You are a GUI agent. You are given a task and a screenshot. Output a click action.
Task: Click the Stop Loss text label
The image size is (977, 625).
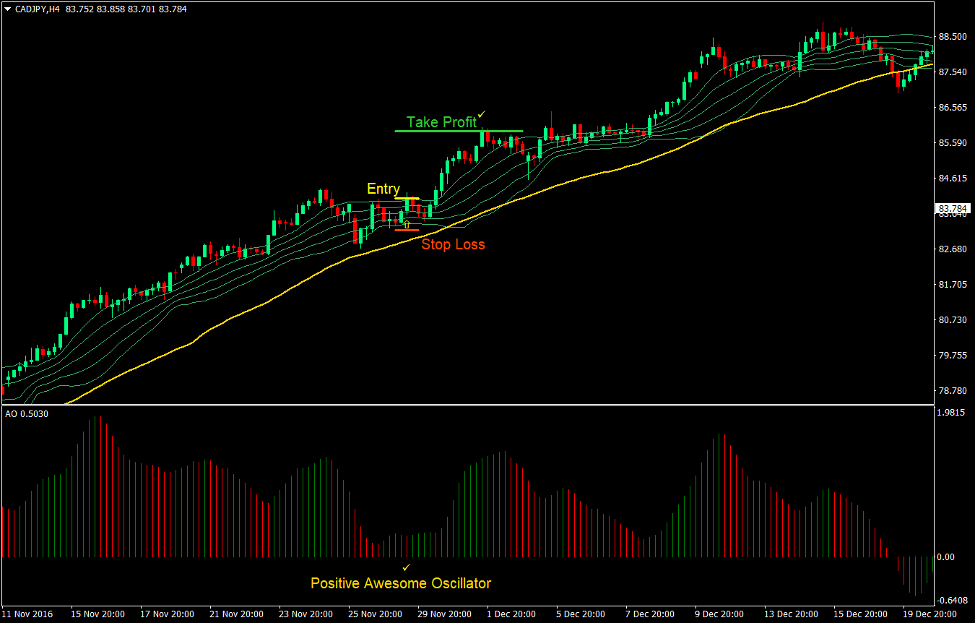pyautogui.click(x=455, y=244)
